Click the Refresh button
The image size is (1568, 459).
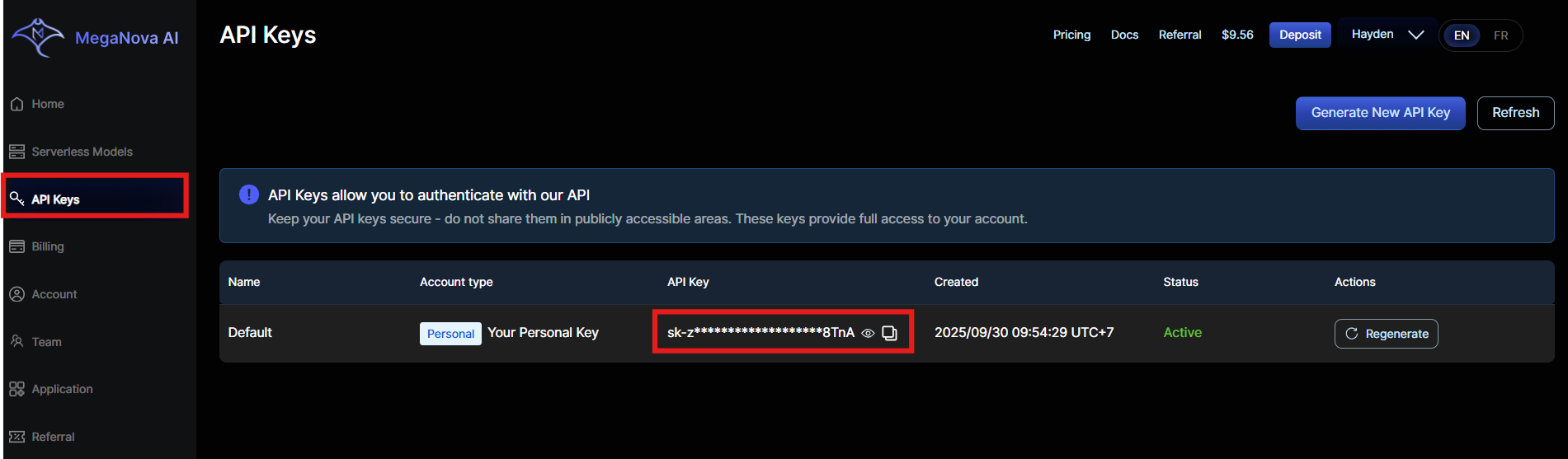point(1515,113)
